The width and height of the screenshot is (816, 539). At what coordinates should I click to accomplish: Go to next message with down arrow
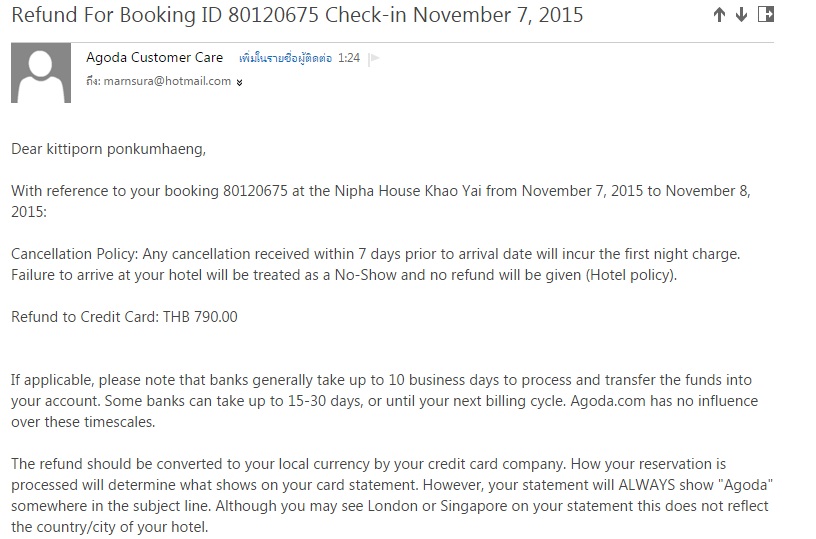[x=741, y=15]
